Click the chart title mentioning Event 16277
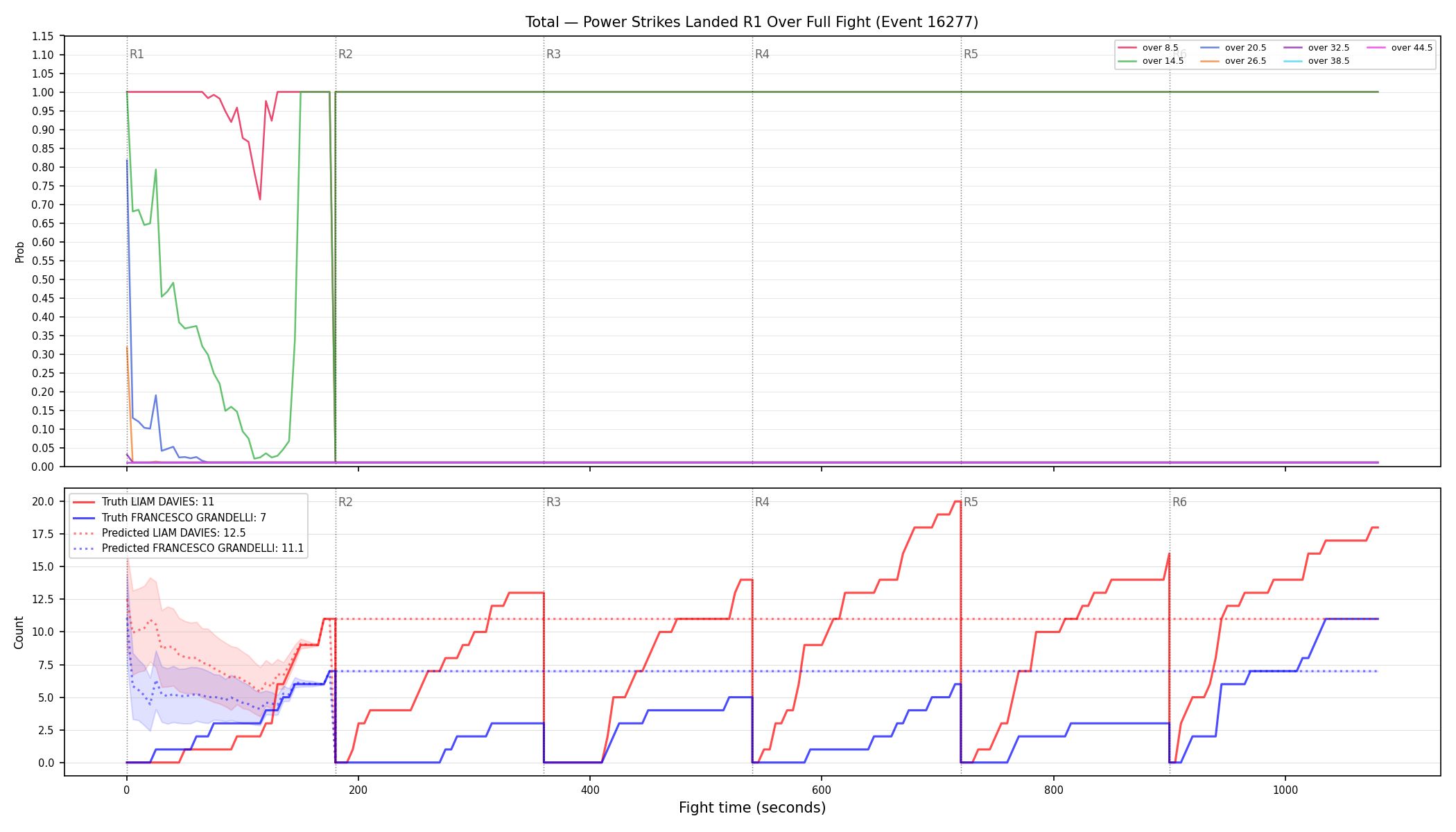 752,22
